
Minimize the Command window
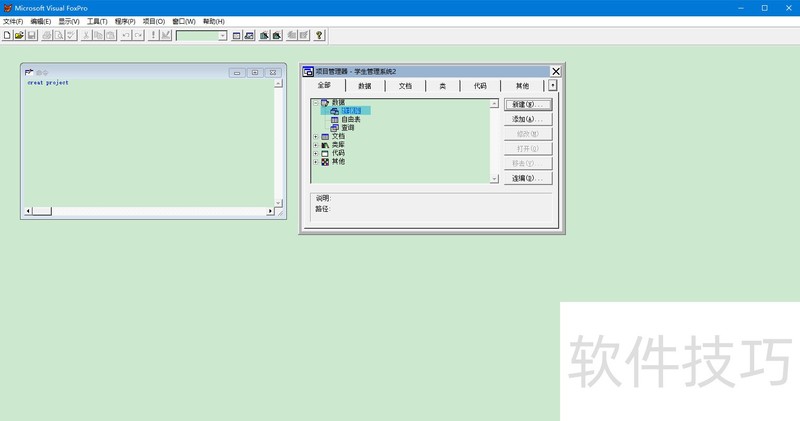(237, 73)
